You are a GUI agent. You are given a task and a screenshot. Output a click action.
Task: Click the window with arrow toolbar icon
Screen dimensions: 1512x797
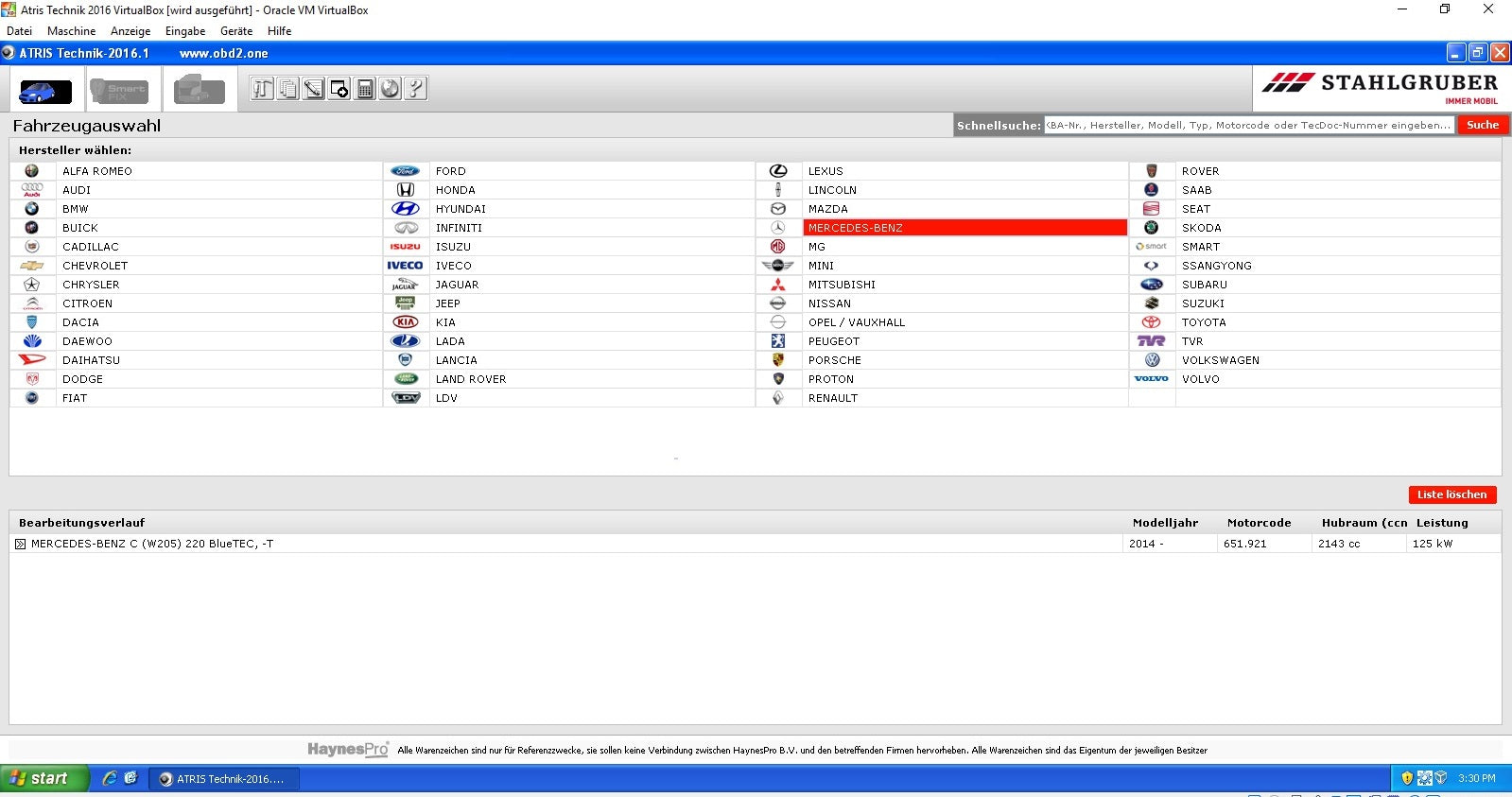tap(339, 89)
